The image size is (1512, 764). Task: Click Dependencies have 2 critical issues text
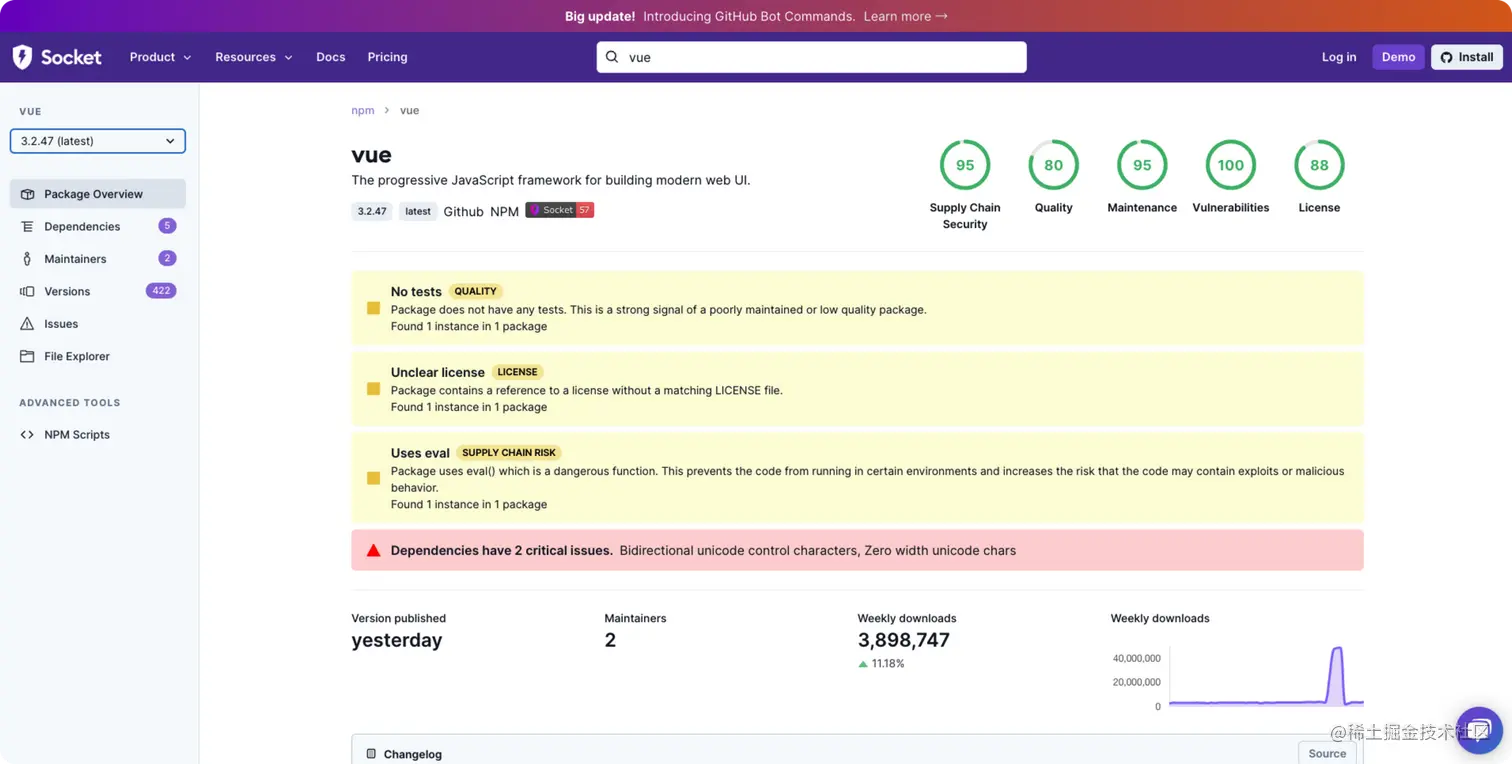502,550
